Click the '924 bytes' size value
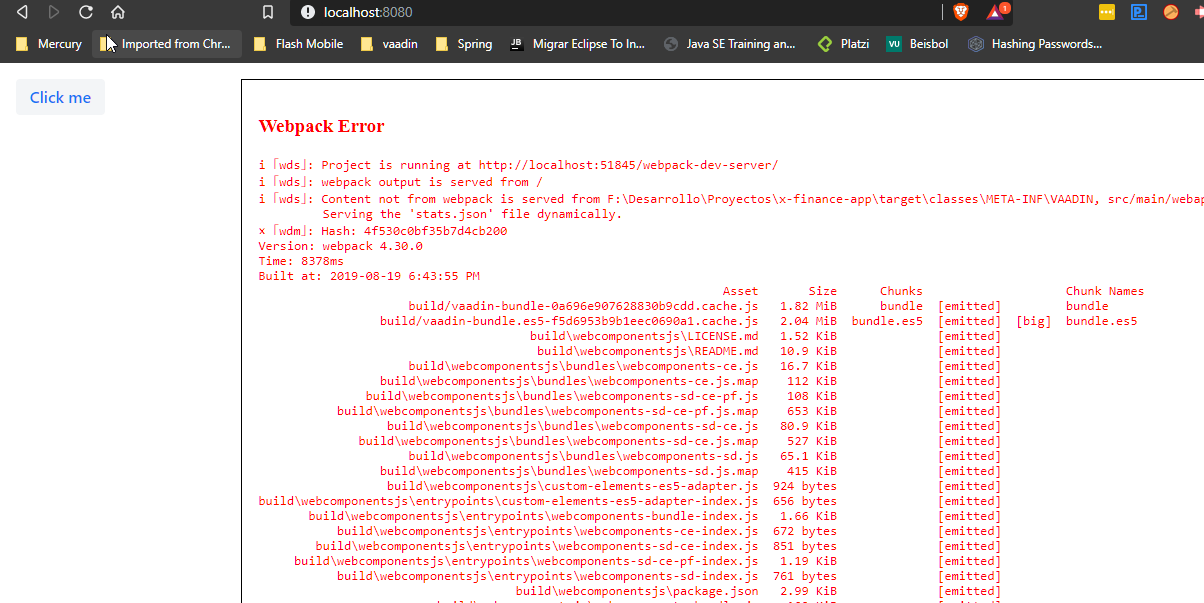 [805, 486]
